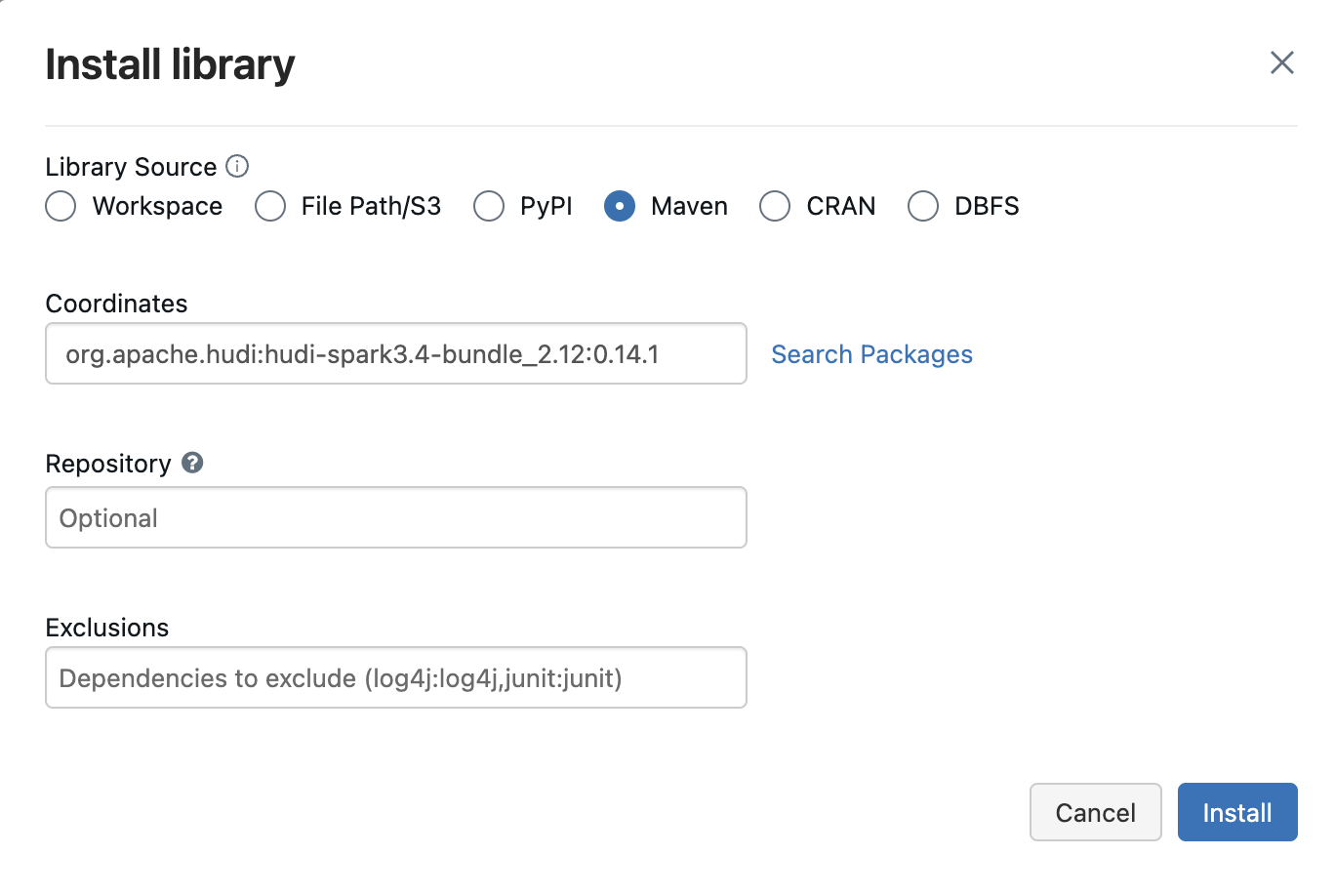Click the Install library heading
The width and height of the screenshot is (1335, 896).
pos(170,64)
